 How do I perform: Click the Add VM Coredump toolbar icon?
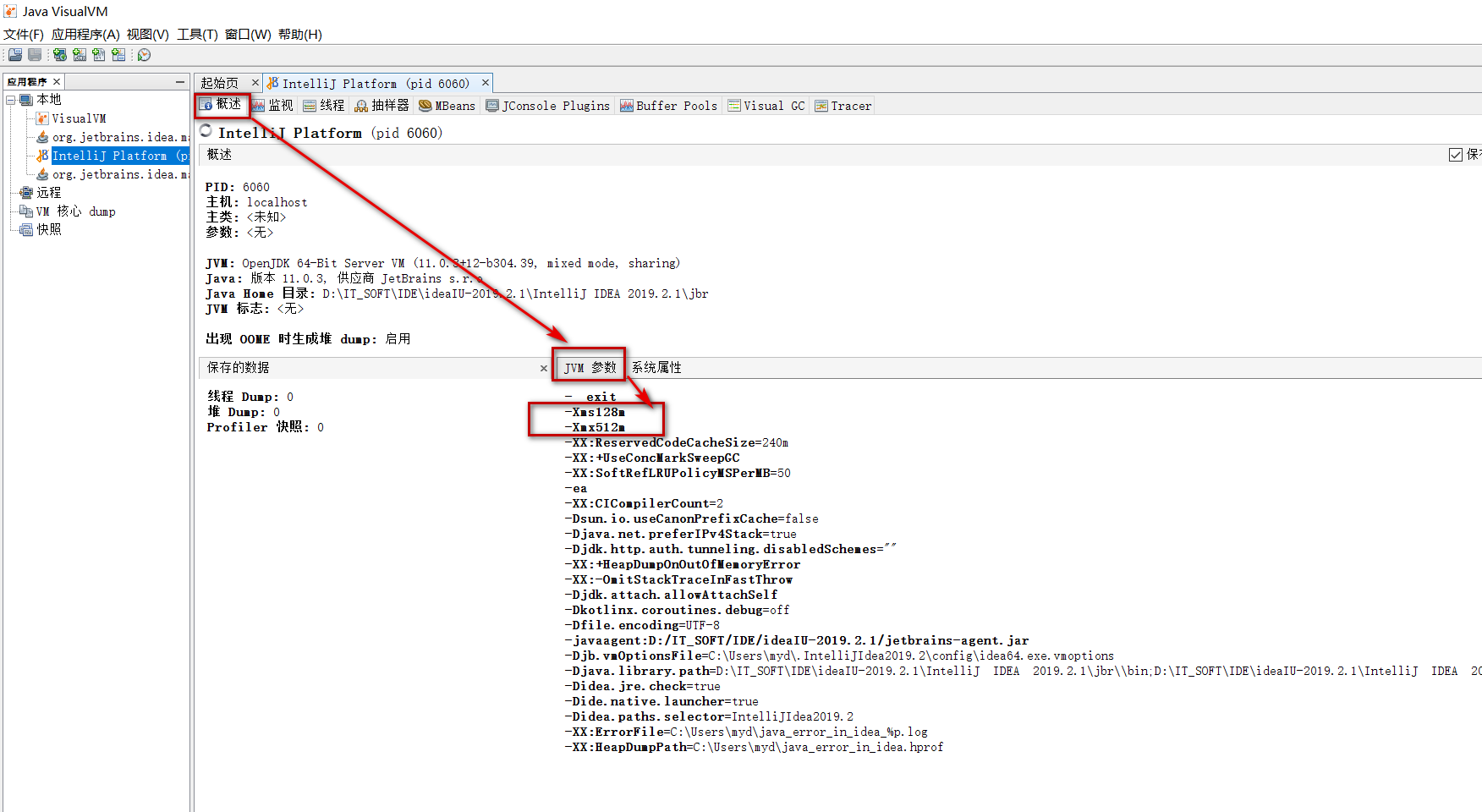click(x=99, y=55)
